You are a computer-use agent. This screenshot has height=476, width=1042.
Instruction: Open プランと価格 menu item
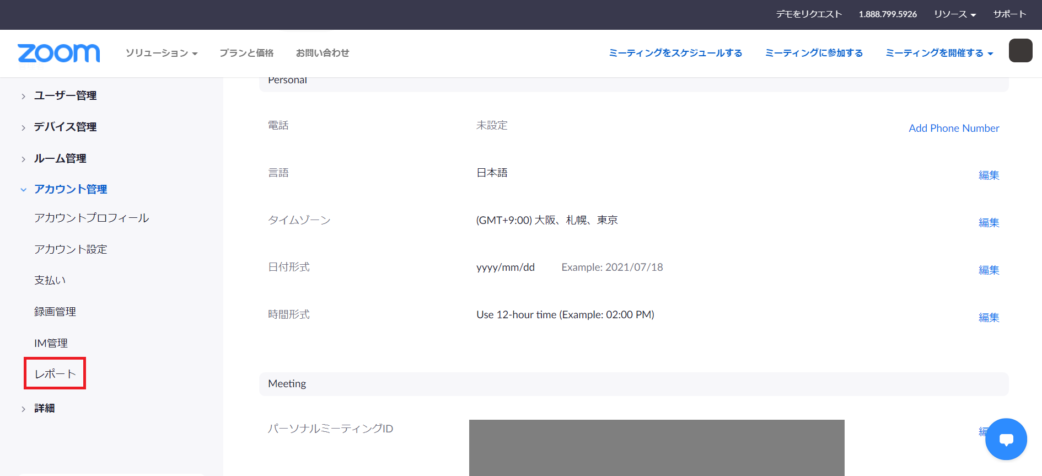pos(246,53)
